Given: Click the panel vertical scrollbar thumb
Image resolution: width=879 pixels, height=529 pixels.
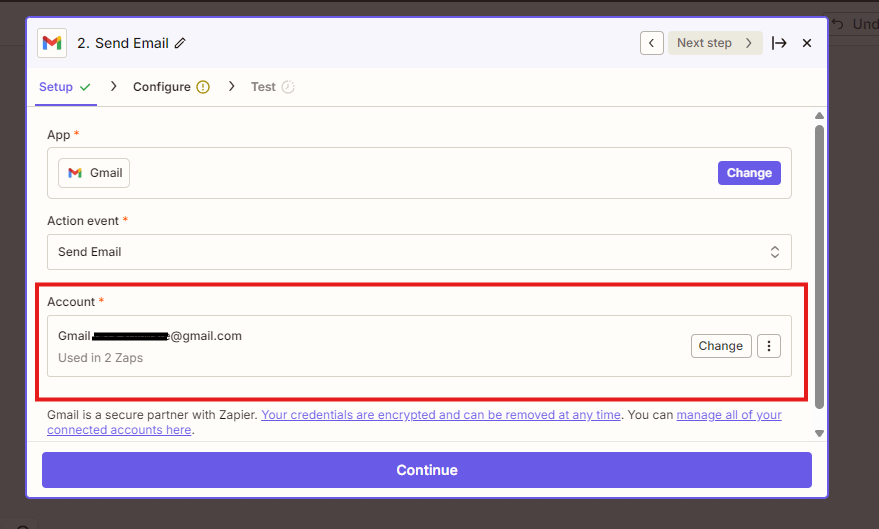Looking at the screenshot, I should coord(819,267).
